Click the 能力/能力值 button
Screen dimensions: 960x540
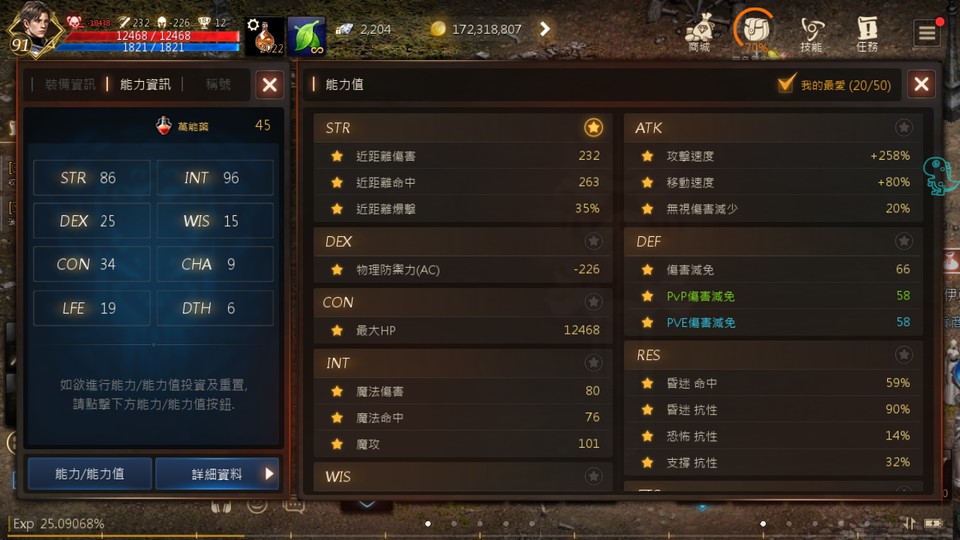[x=89, y=473]
